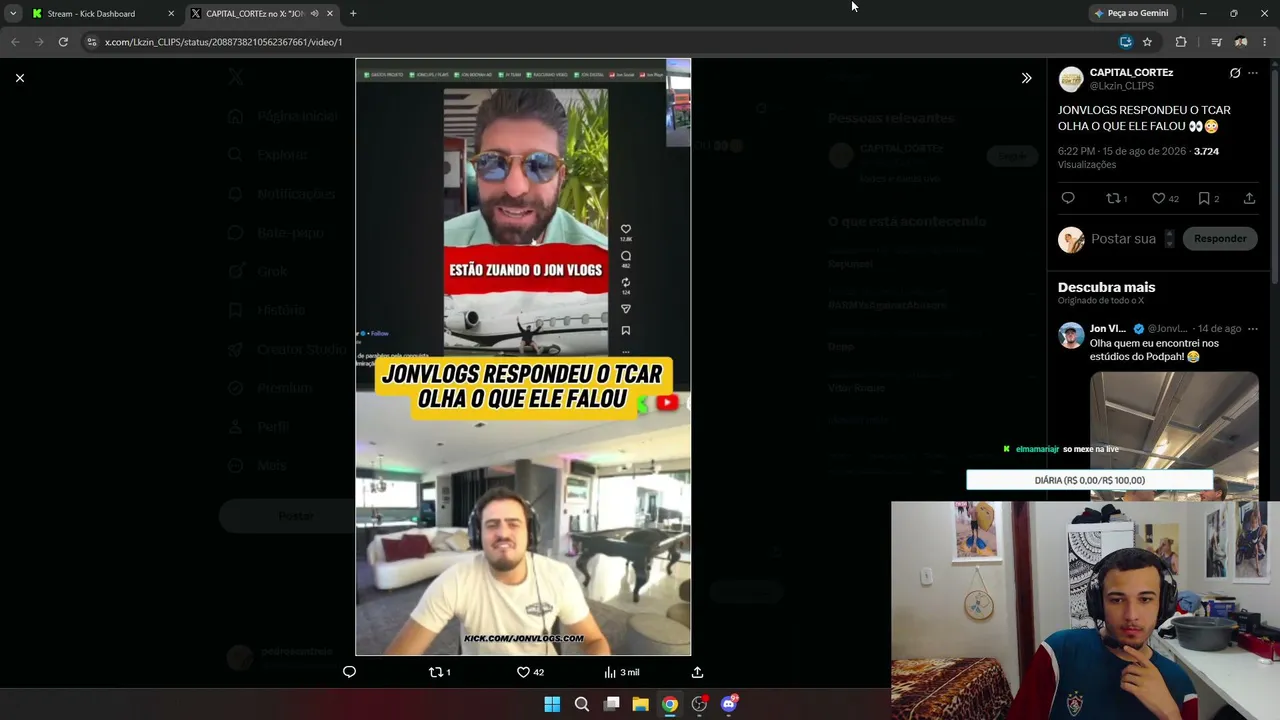Open the Chrome three-dot menu
The image size is (1280, 720).
pyautogui.click(x=1265, y=42)
